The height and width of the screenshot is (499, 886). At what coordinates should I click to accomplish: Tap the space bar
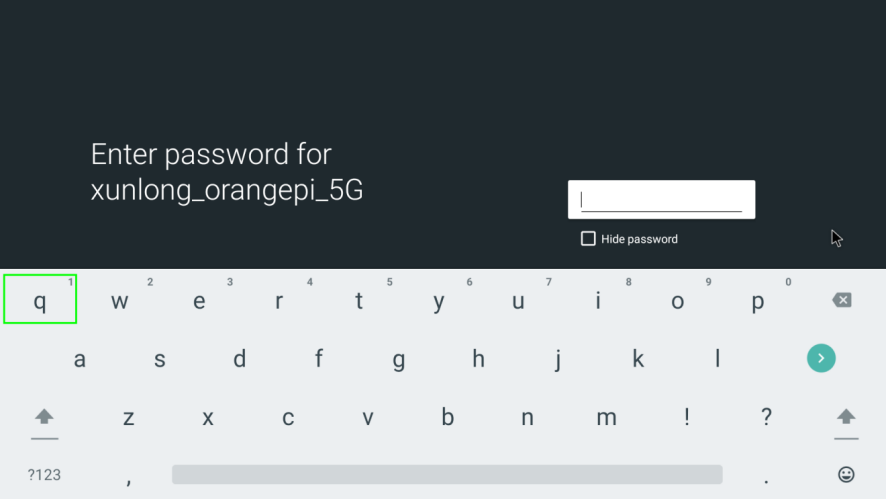coord(447,474)
